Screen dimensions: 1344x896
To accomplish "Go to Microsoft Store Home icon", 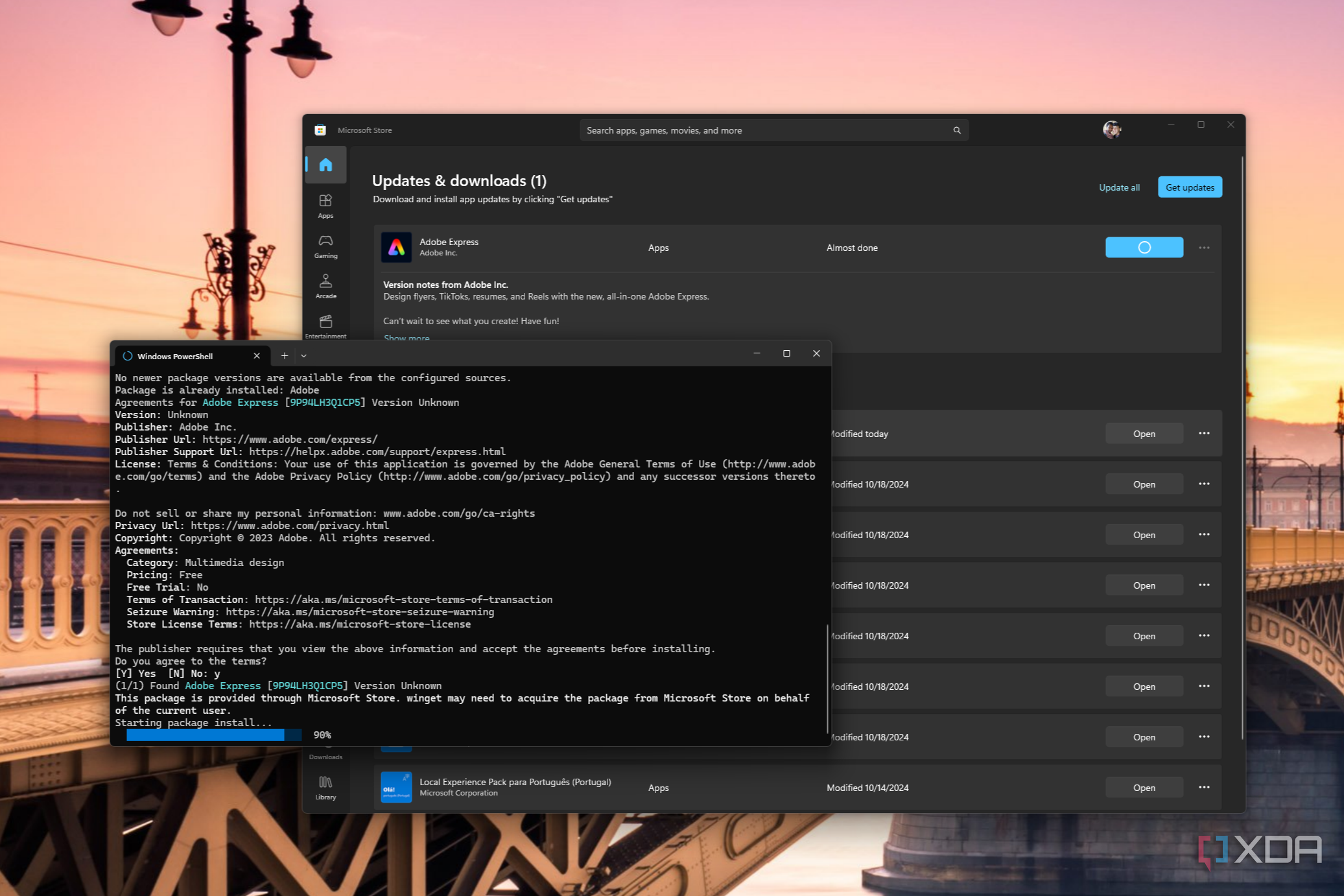I will pyautogui.click(x=325, y=165).
